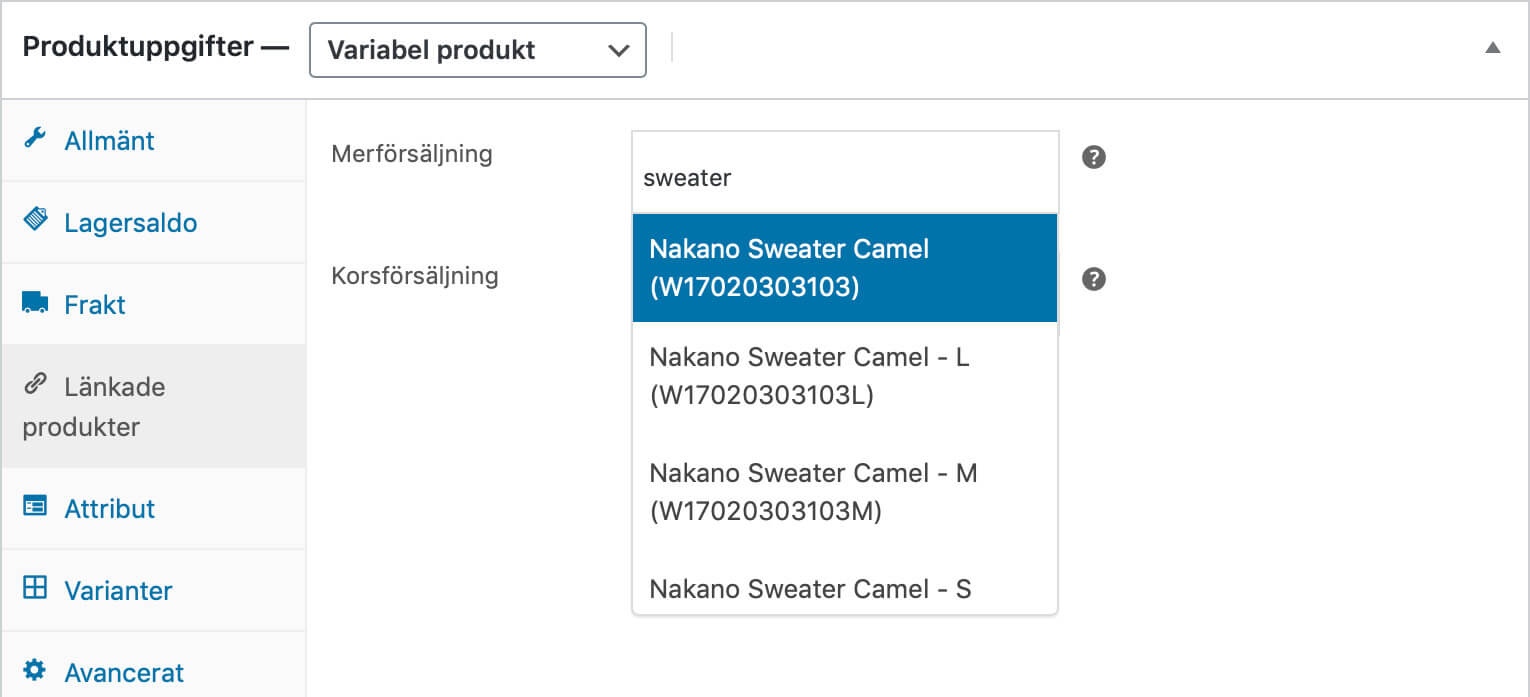Click the wrench icon beside Allmänt

[x=35, y=139]
